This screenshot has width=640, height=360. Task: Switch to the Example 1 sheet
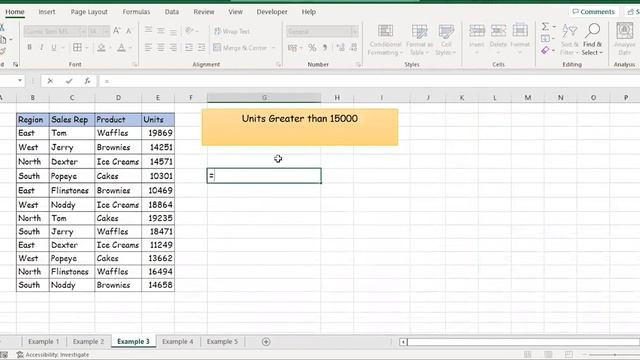pyautogui.click(x=44, y=341)
